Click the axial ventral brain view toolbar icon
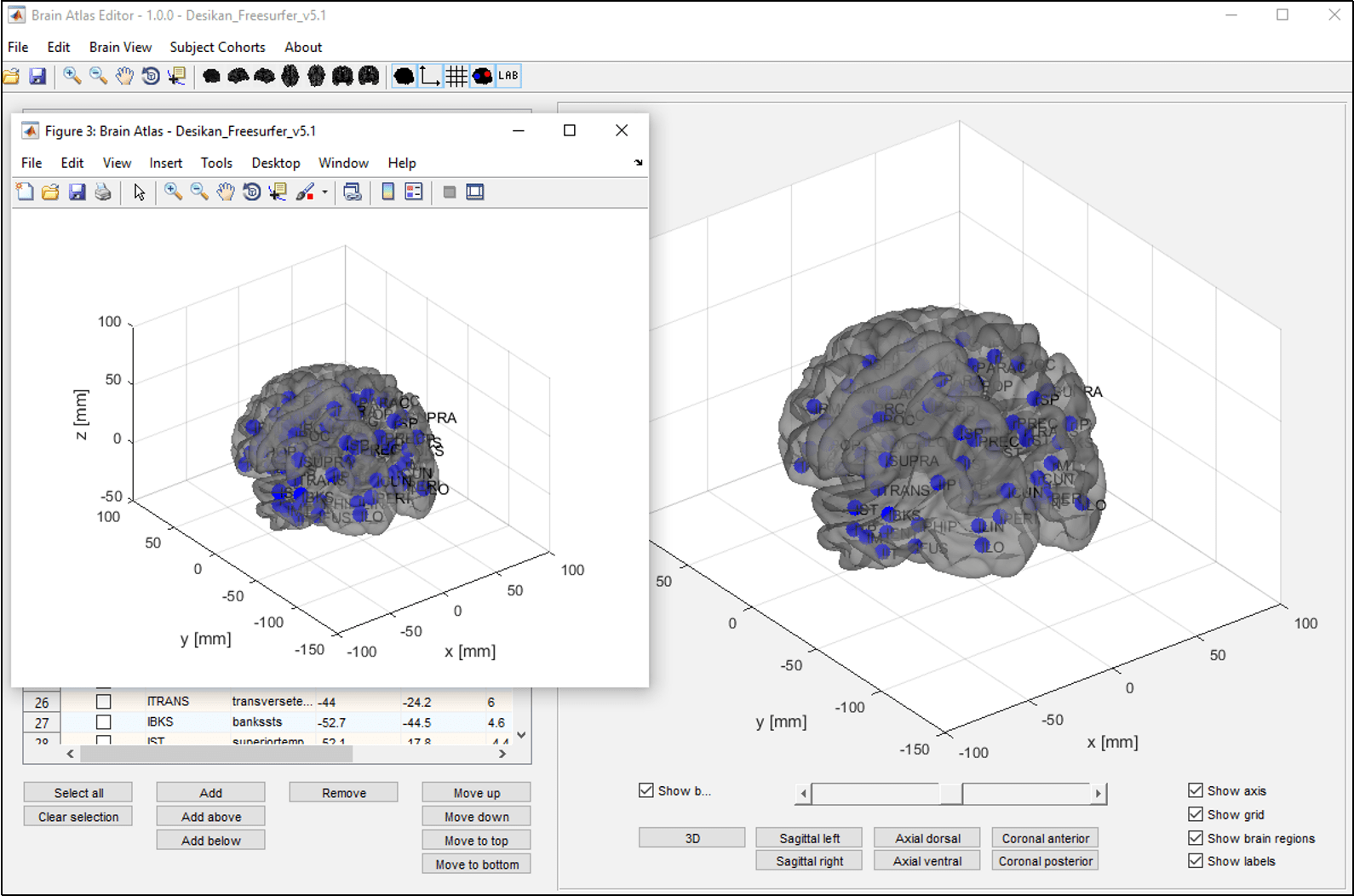Image resolution: width=1354 pixels, height=896 pixels. tap(316, 77)
